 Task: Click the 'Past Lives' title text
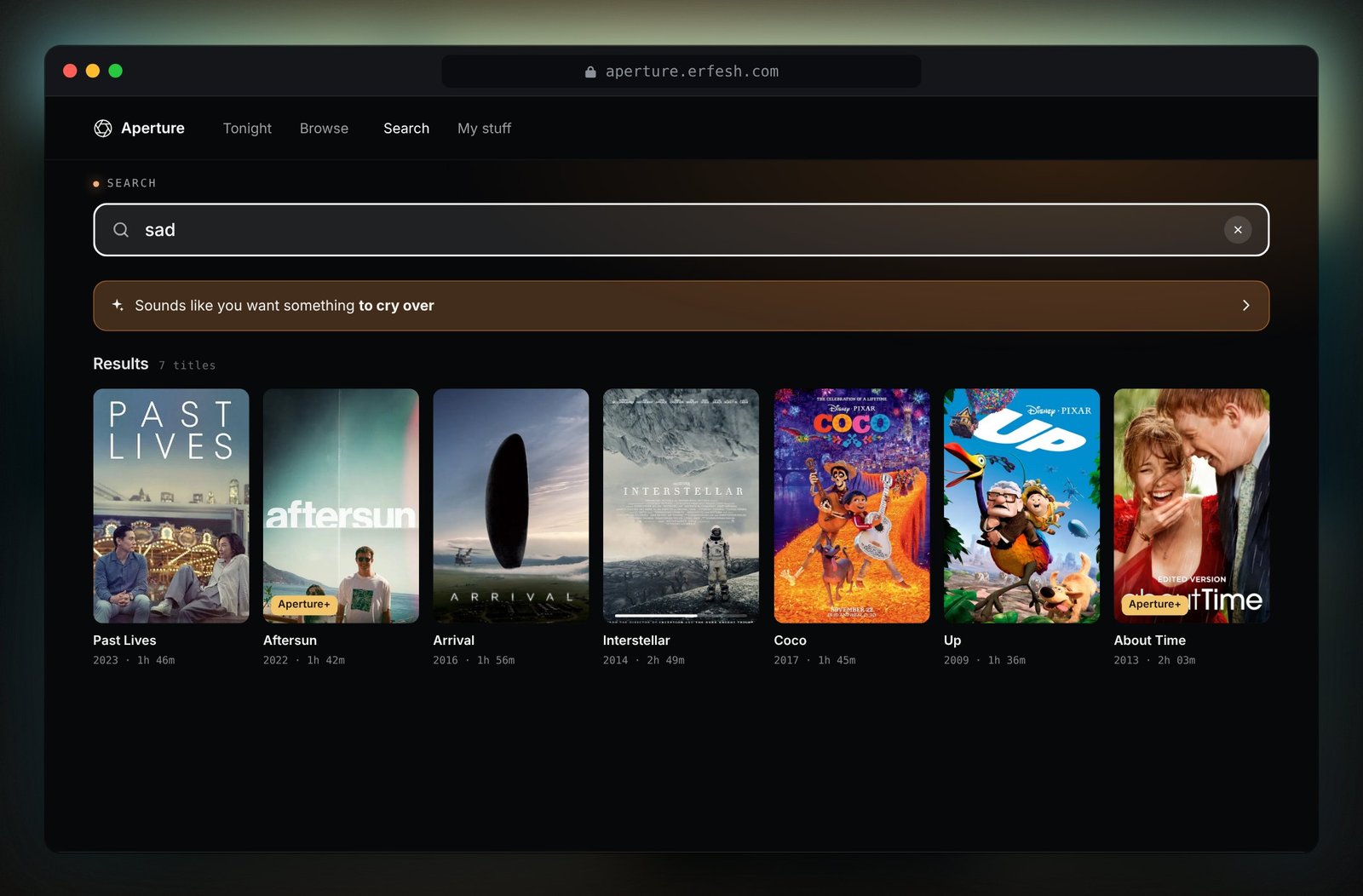[x=124, y=640]
